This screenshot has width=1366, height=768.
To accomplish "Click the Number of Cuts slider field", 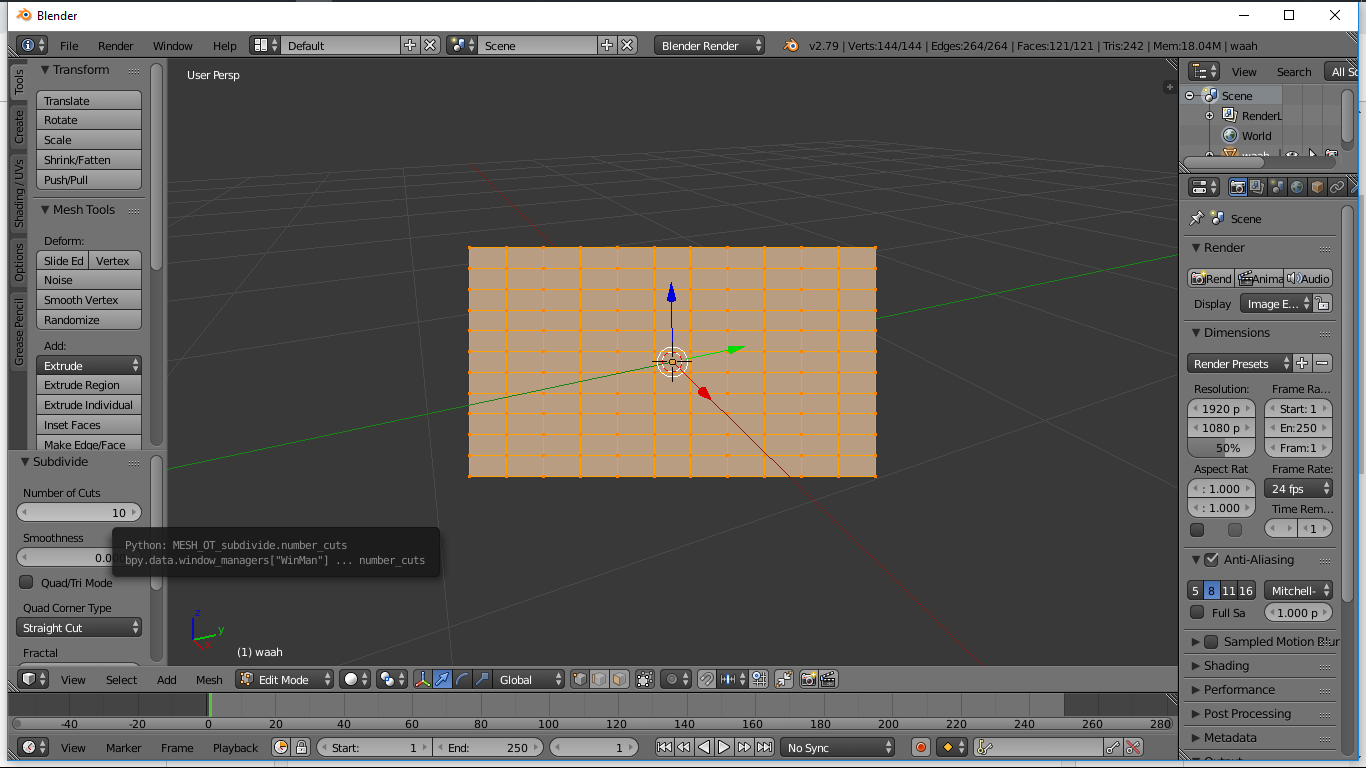I will pyautogui.click(x=79, y=512).
